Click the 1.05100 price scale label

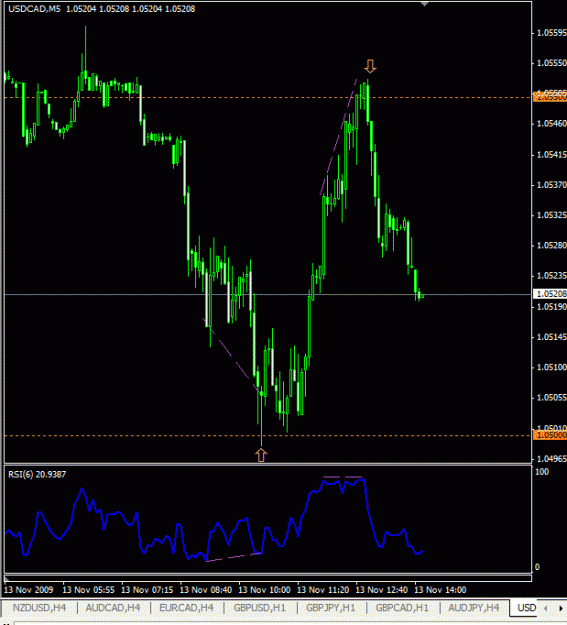[551, 367]
